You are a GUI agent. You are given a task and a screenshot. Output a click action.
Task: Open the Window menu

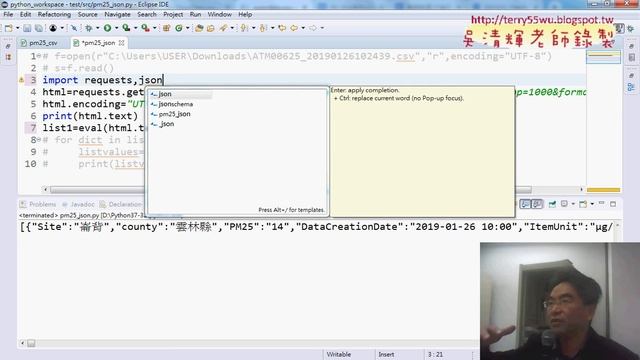coord(220,14)
